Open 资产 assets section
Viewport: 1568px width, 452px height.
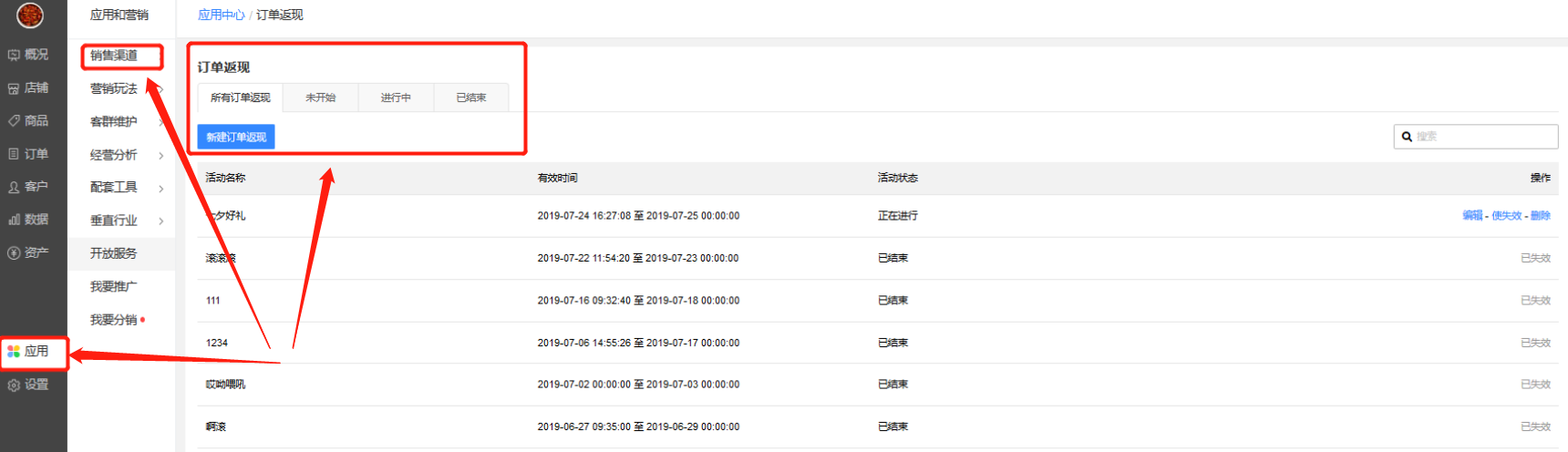point(28,252)
